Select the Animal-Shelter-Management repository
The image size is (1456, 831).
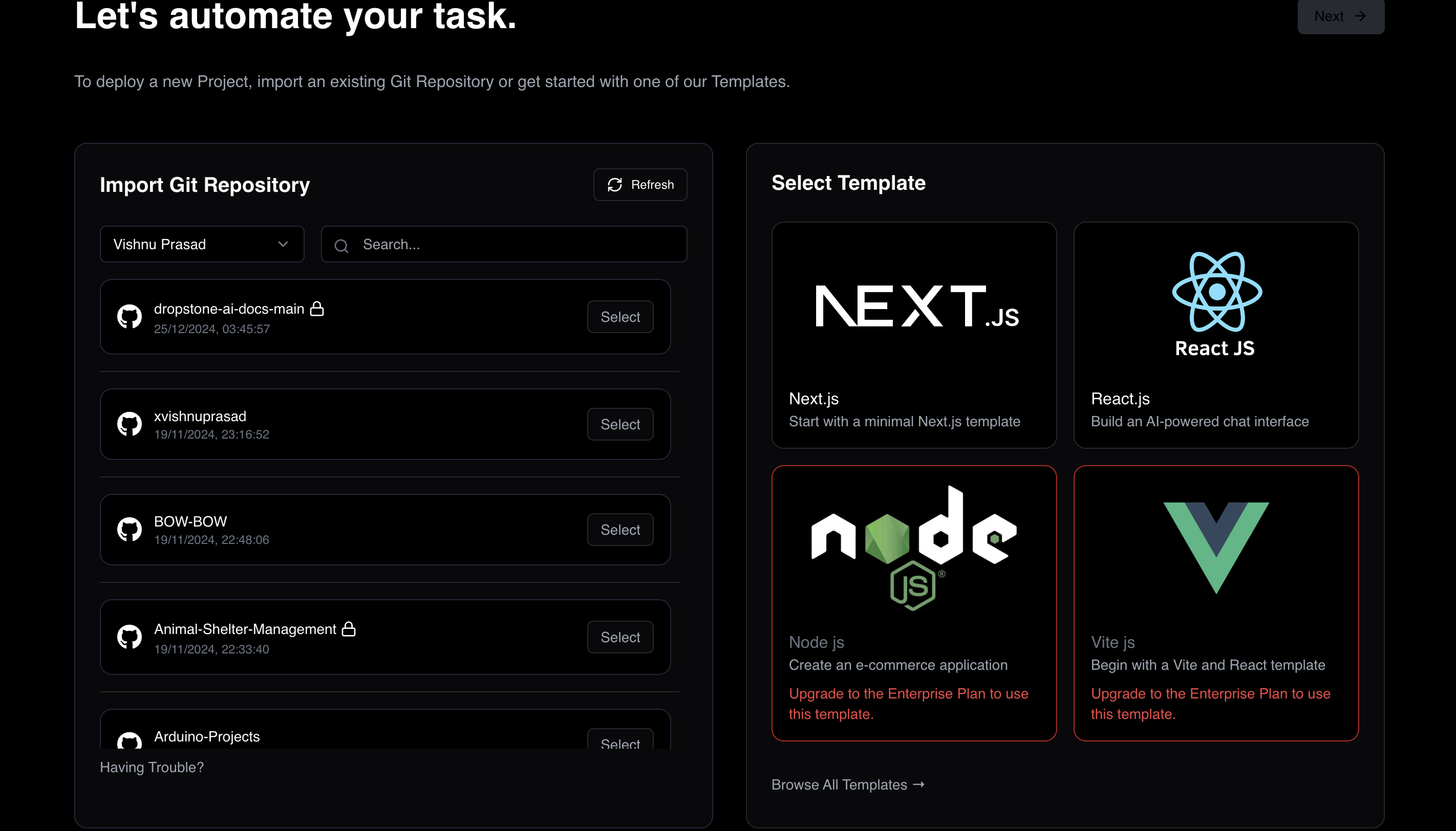pos(620,637)
